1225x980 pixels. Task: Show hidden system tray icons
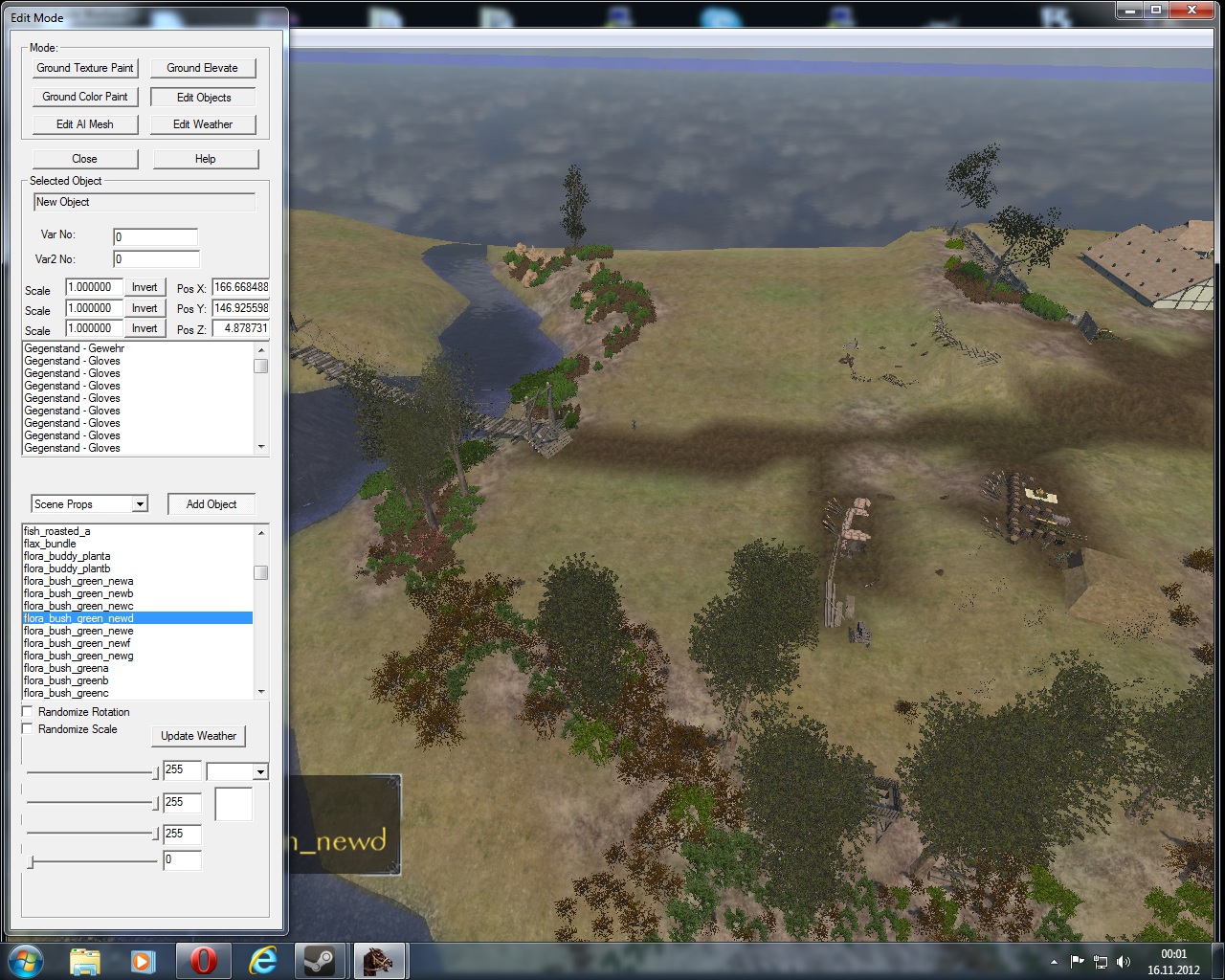(1055, 961)
